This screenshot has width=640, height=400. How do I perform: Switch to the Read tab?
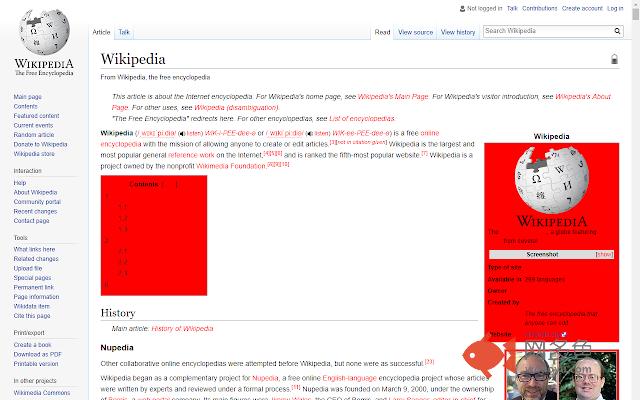382,32
